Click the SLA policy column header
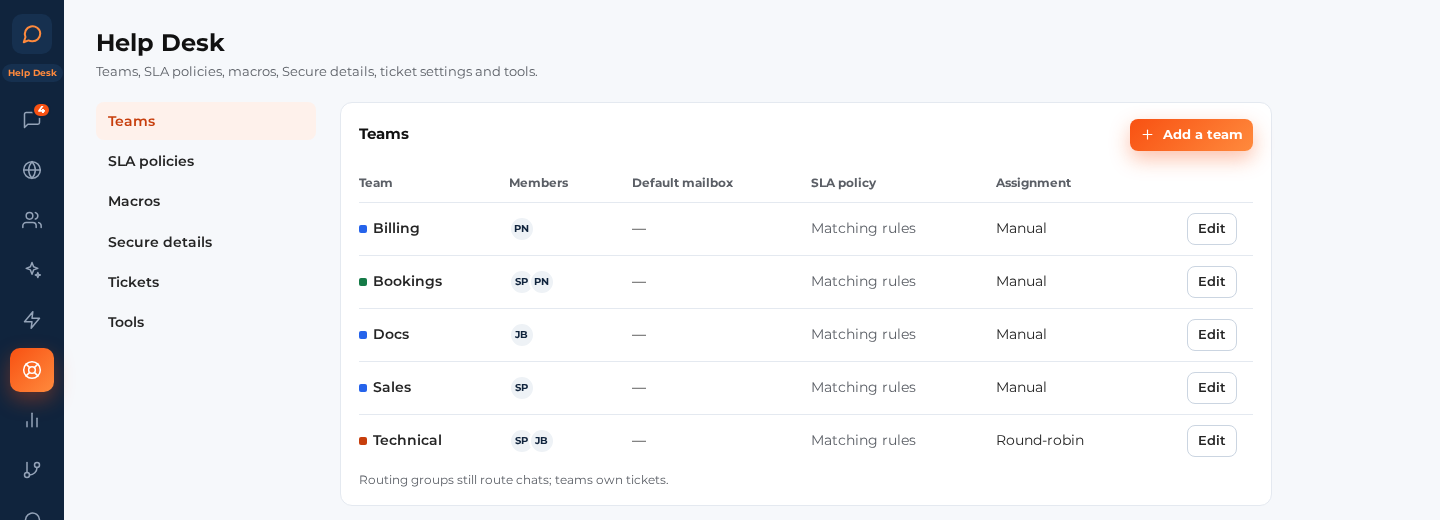 843,183
